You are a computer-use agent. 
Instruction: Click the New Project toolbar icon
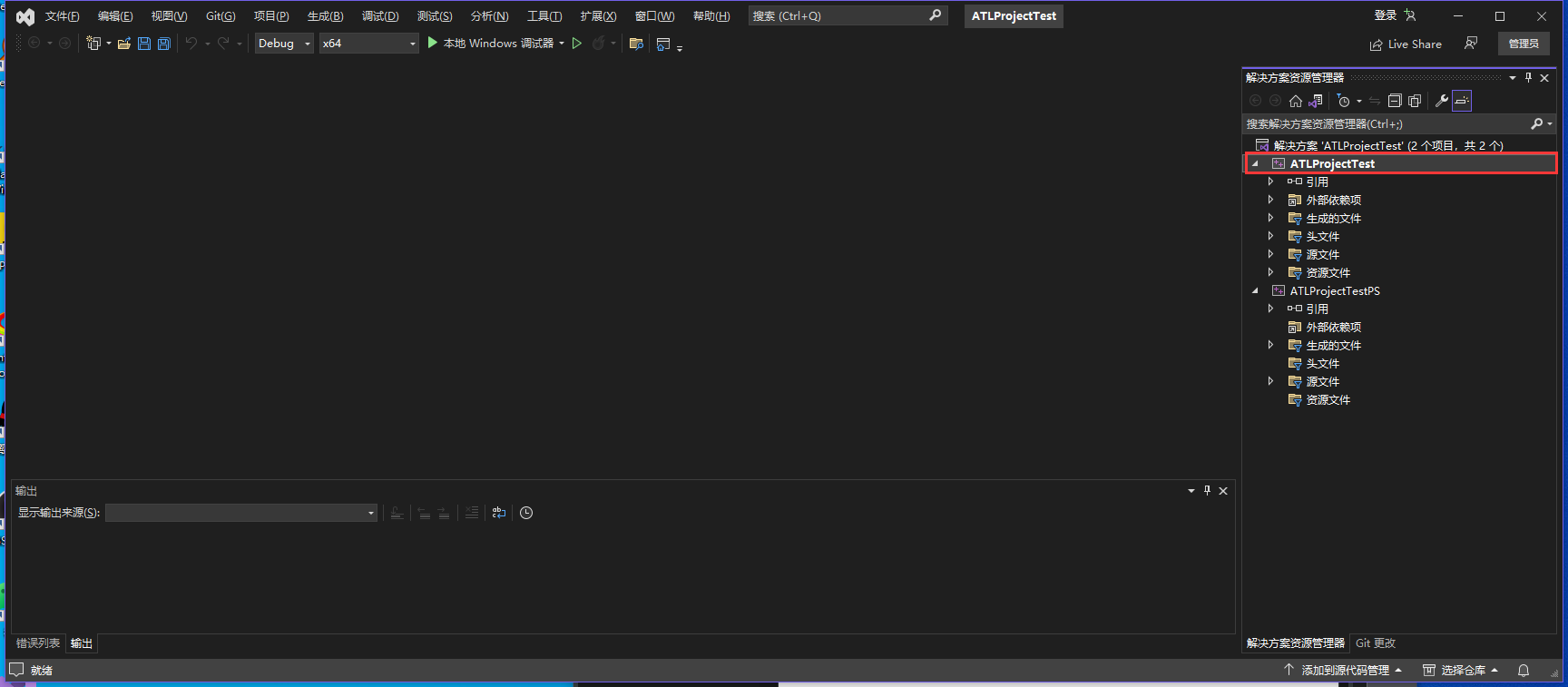tap(93, 43)
